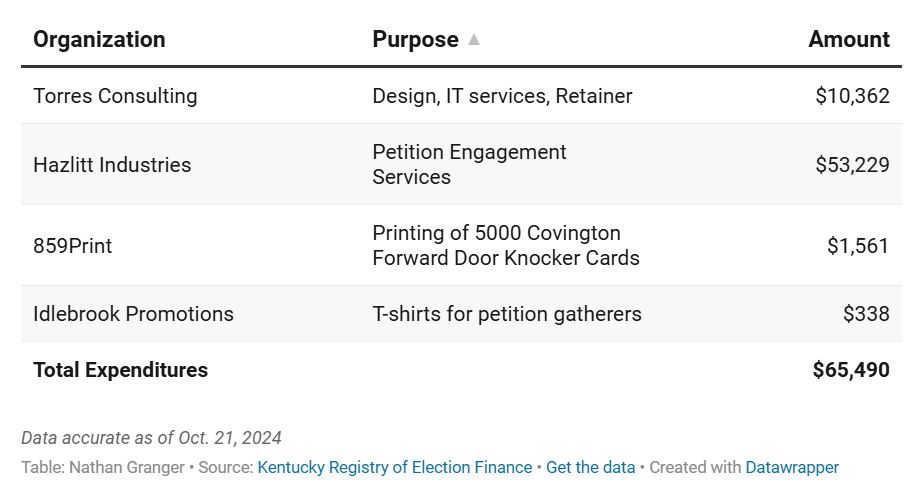Click the $338 amount value

click(865, 314)
